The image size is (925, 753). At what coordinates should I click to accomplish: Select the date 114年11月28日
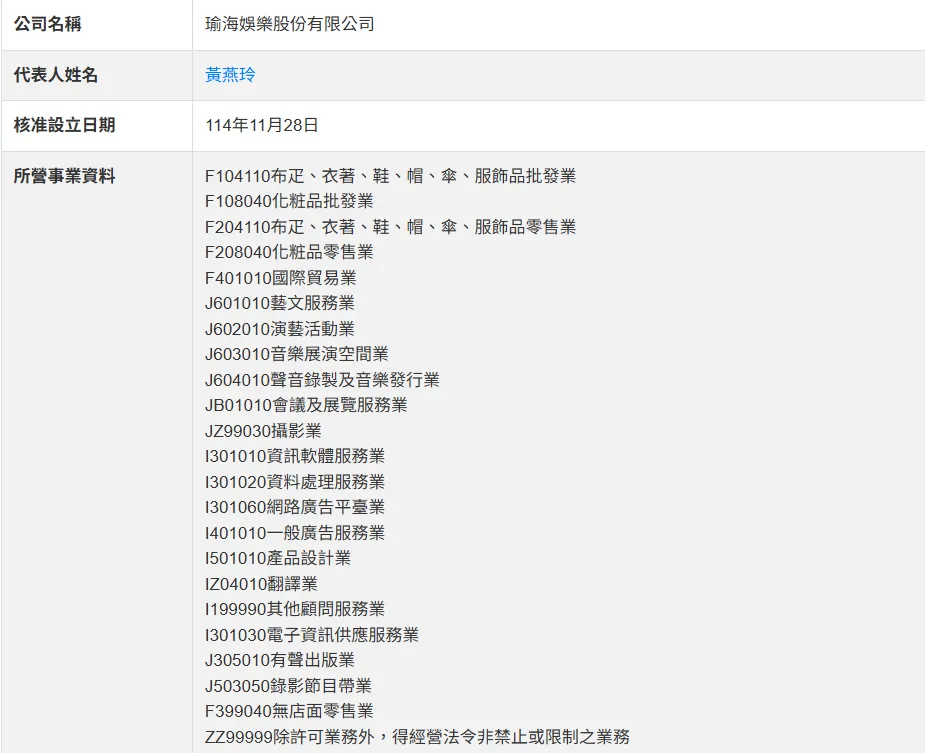[x=262, y=125]
